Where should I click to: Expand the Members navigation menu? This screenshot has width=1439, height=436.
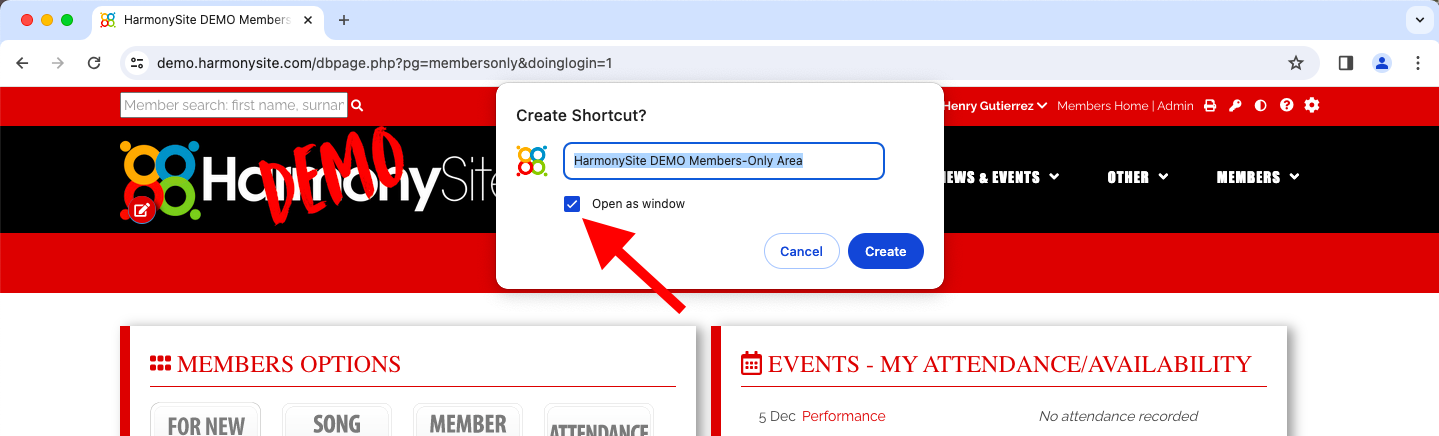pos(1258,177)
